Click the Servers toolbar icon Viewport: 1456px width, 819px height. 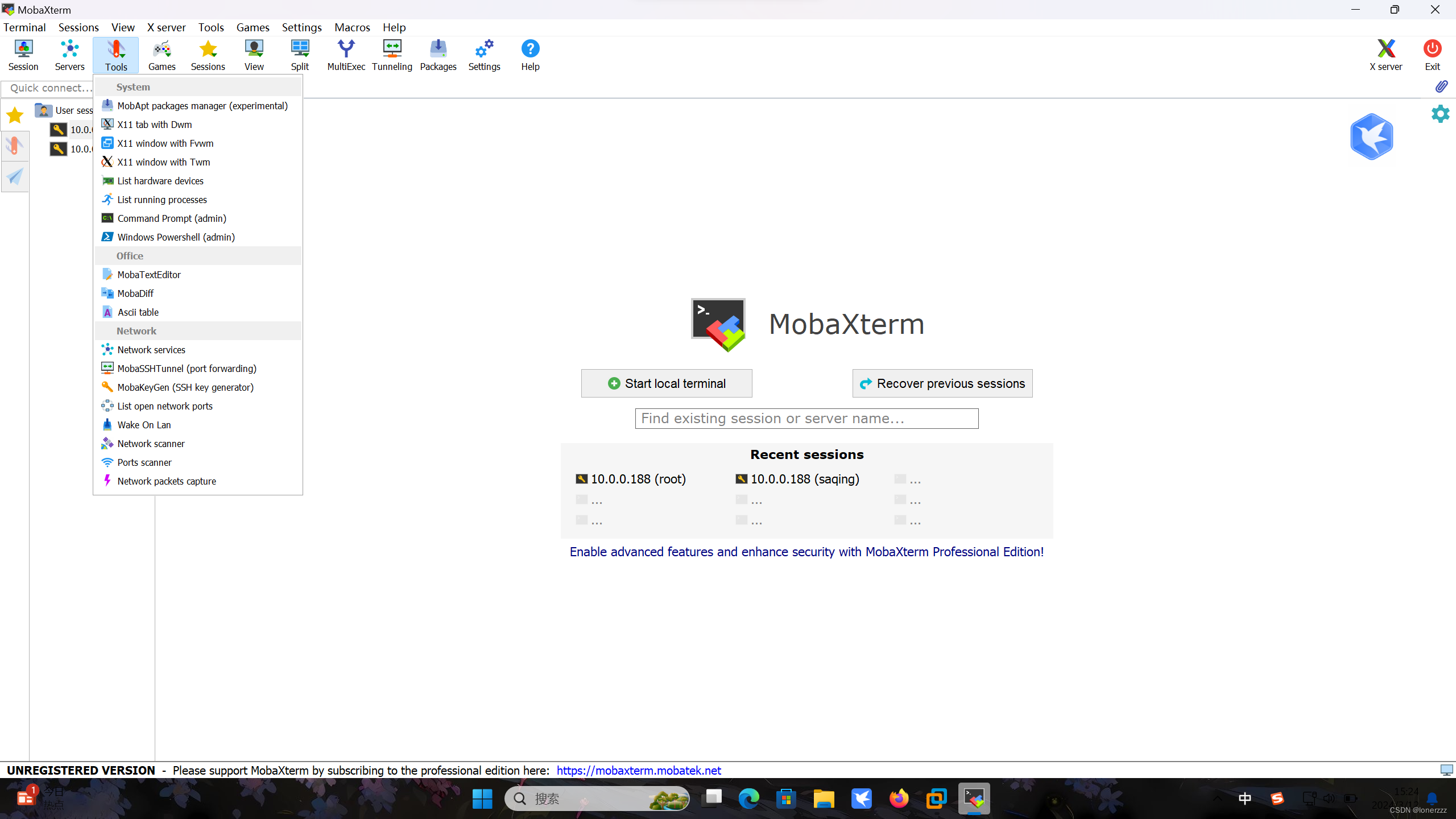69,55
